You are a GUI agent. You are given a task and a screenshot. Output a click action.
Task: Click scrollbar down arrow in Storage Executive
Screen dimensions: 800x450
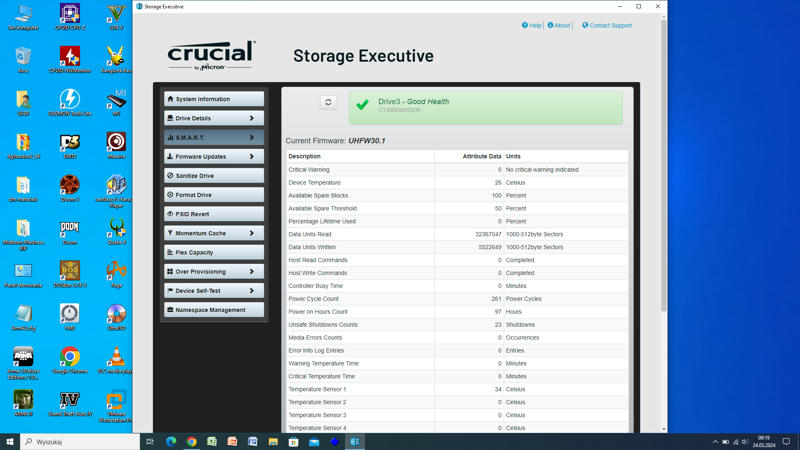click(663, 429)
